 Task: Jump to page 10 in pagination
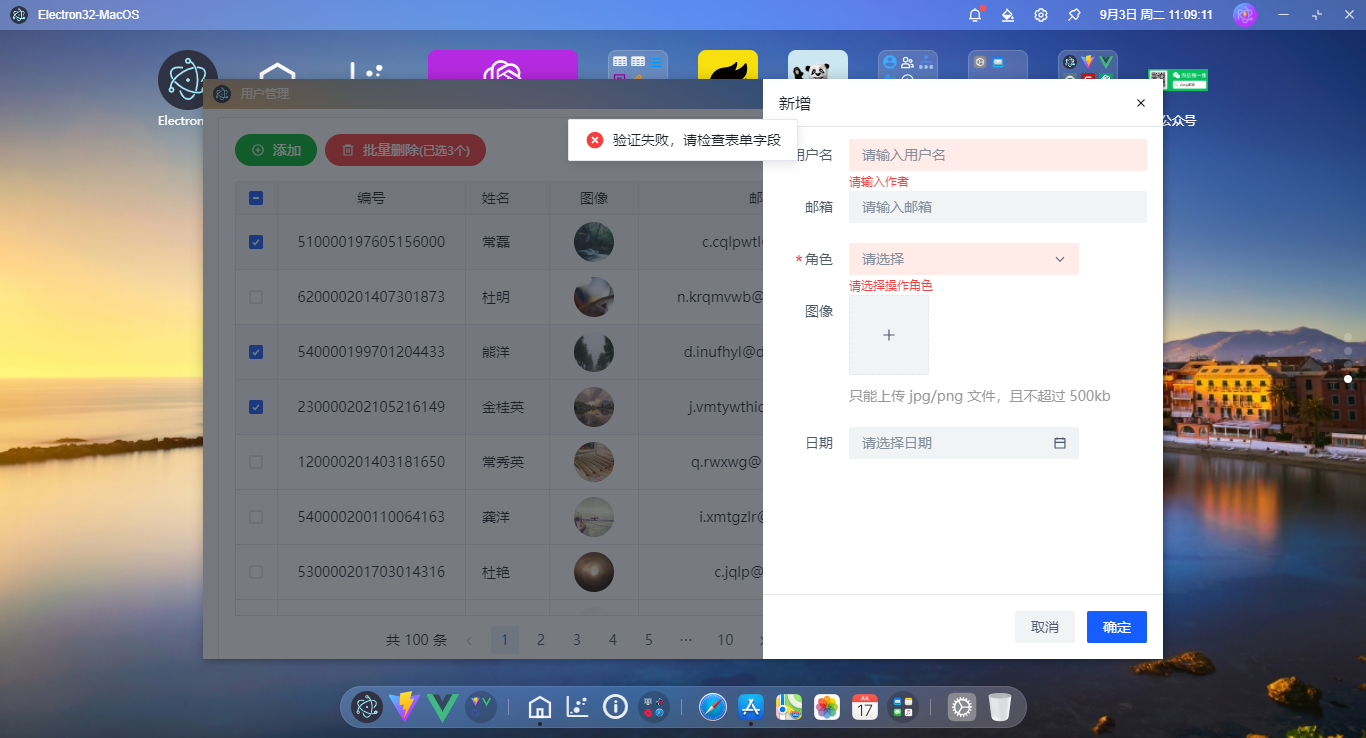(x=725, y=640)
